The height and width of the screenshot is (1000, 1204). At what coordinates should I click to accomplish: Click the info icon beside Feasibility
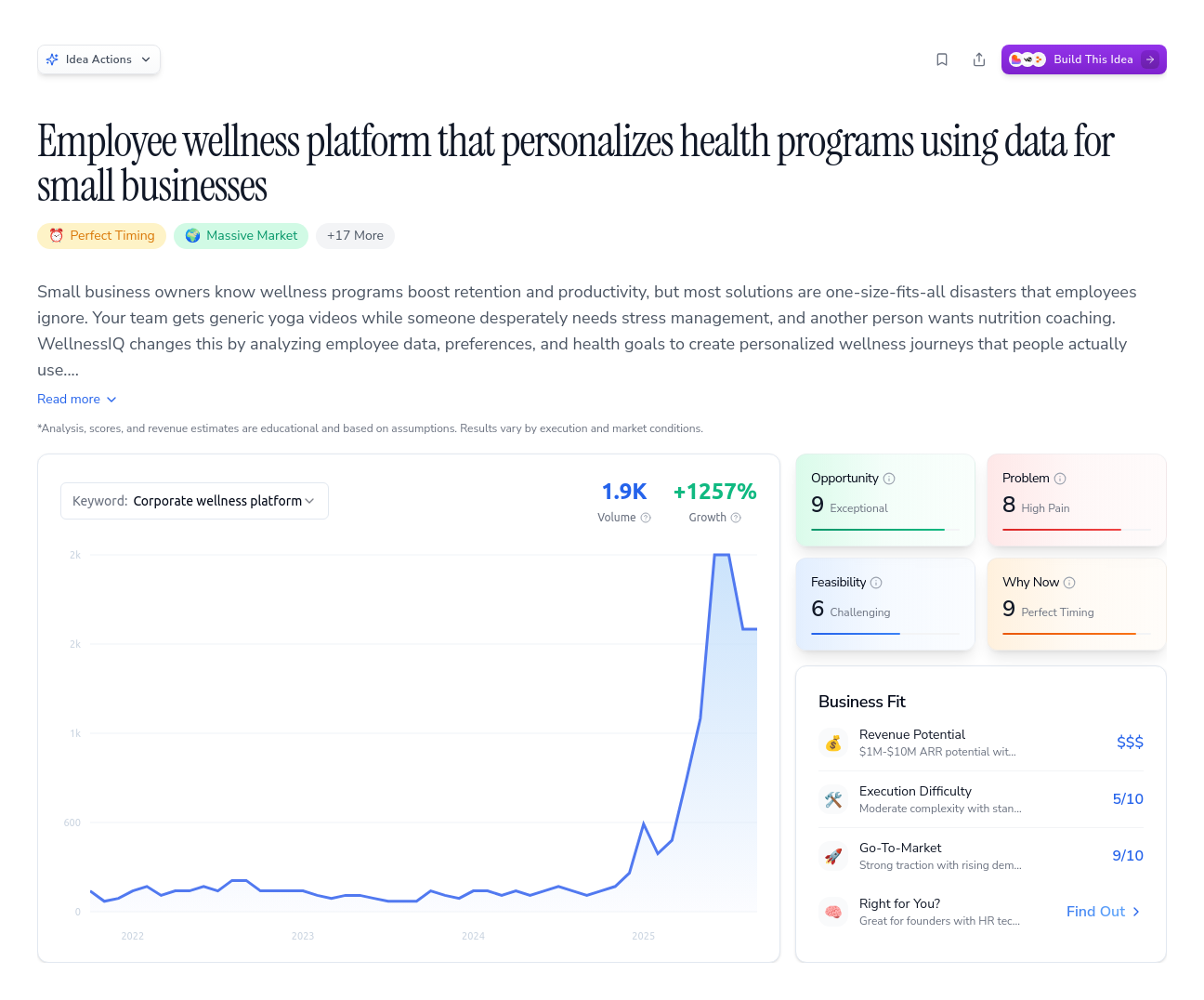[876, 583]
